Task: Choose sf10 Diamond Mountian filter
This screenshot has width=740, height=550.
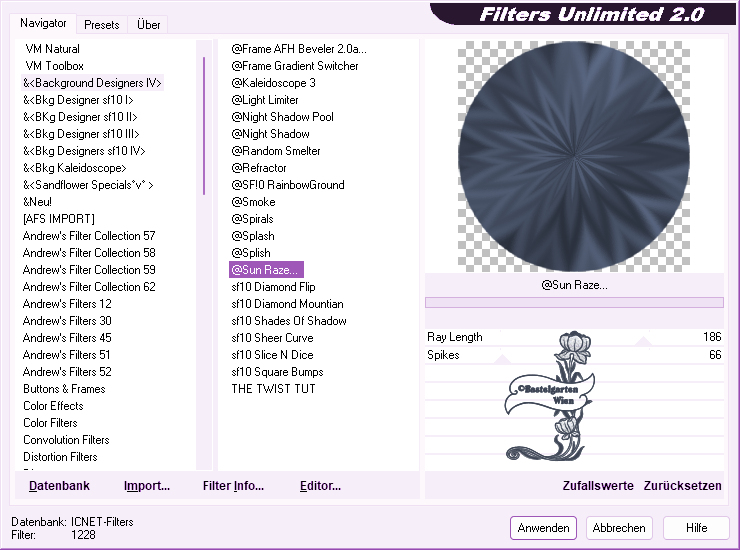Action: [x=287, y=304]
